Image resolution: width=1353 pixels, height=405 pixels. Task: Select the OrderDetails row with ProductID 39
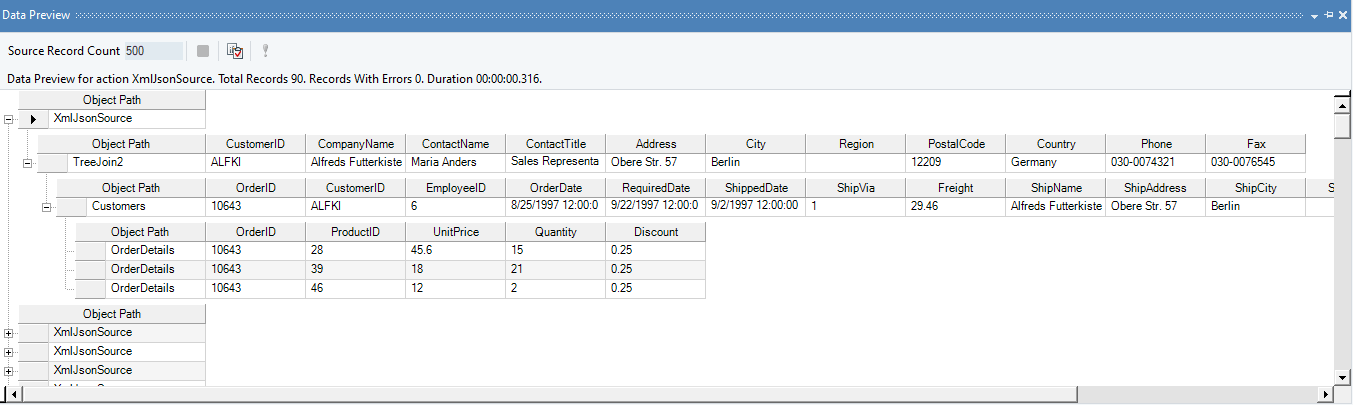[391, 269]
